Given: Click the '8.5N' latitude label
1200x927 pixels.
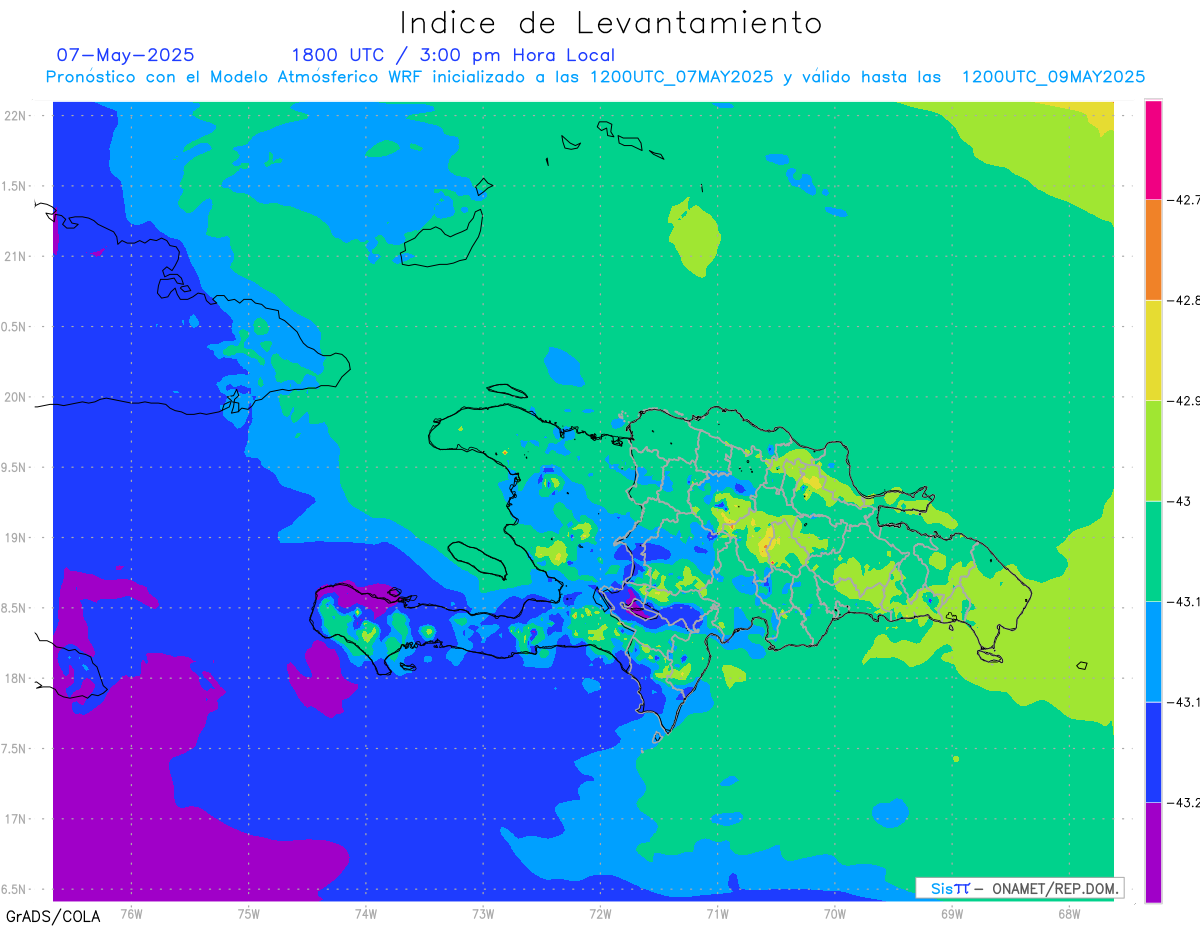Looking at the screenshot, I should 15,608.
